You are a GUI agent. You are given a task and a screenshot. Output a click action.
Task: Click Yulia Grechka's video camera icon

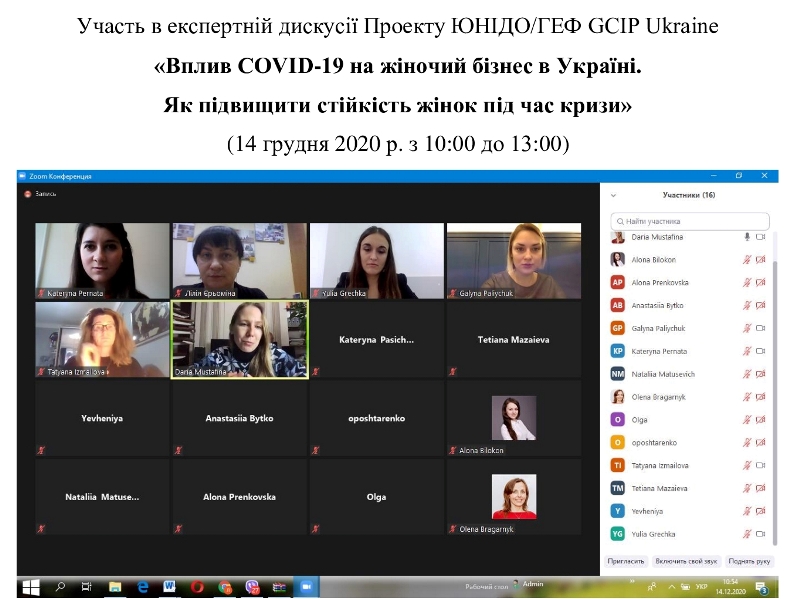[x=760, y=534]
